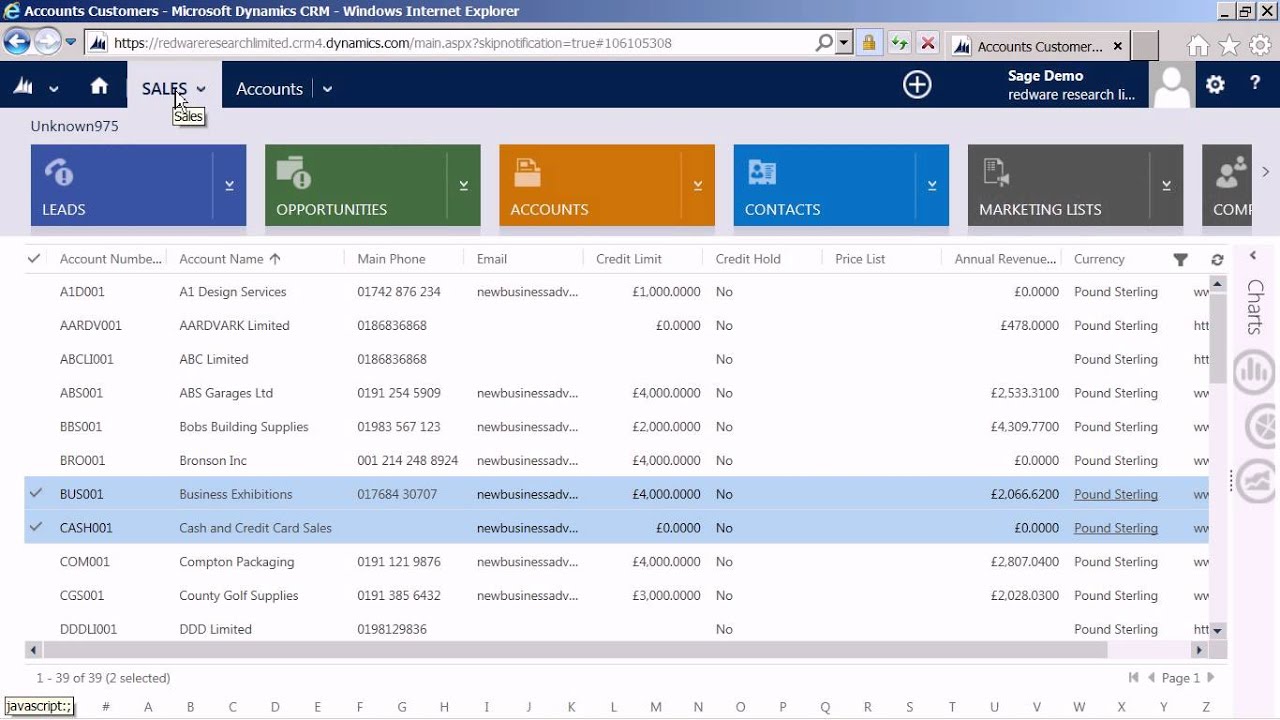Click the horizontal scrollbar right arrow
This screenshot has height=720, width=1280.
pyautogui.click(x=1200, y=650)
